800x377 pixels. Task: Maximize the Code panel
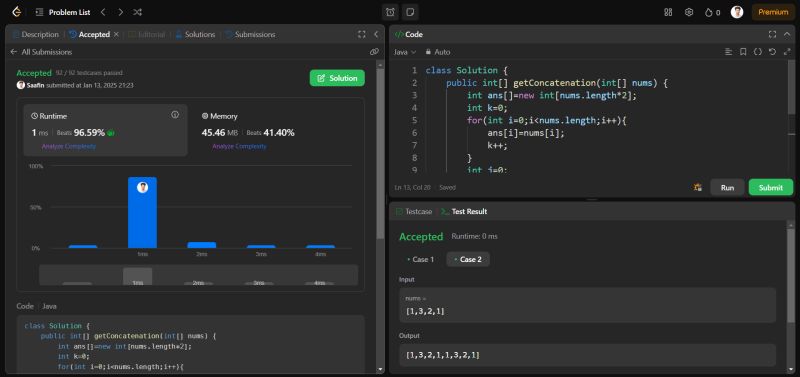pyautogui.click(x=772, y=35)
